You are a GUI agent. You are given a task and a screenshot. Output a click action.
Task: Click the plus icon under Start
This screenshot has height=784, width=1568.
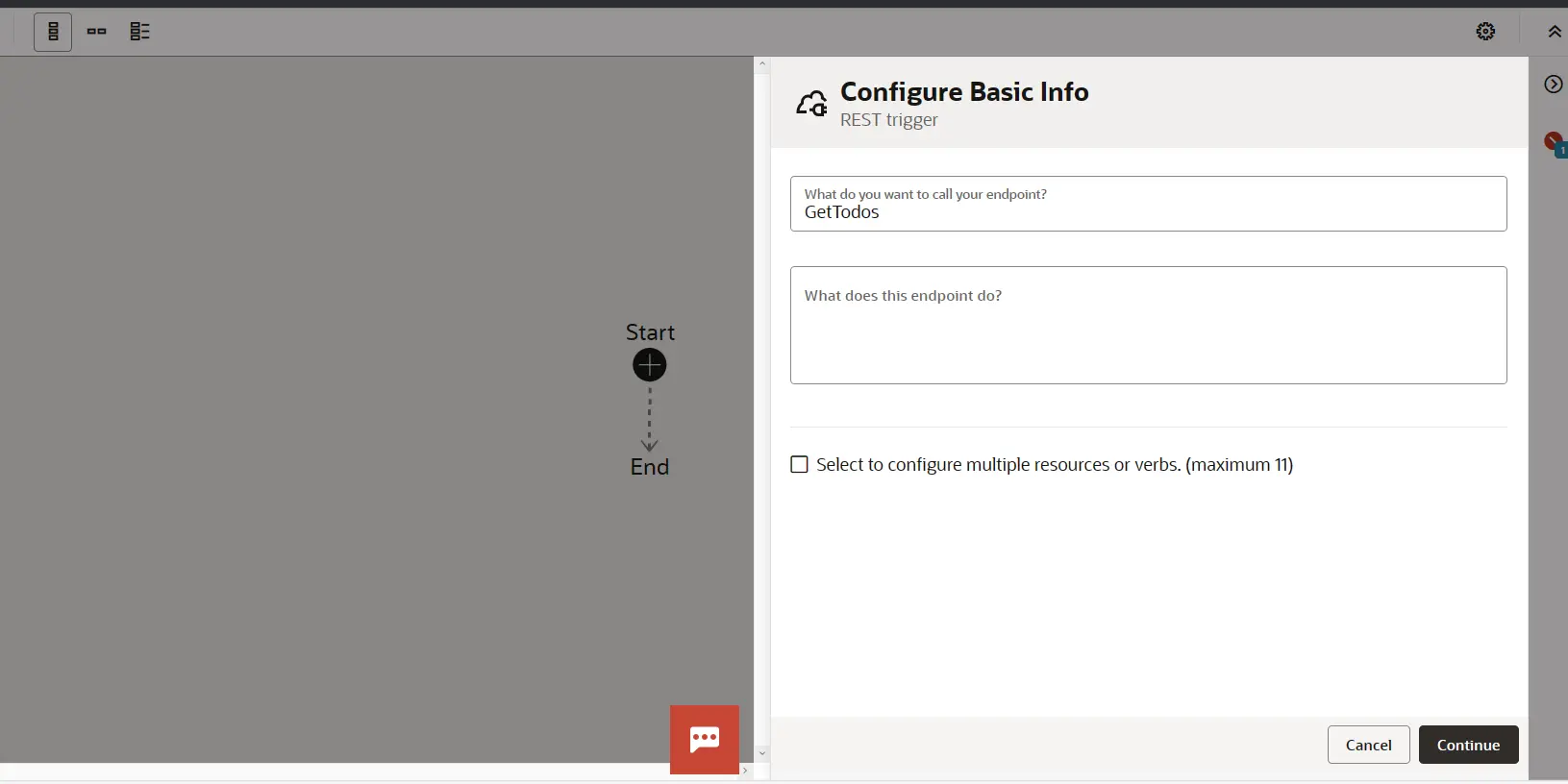coord(650,365)
